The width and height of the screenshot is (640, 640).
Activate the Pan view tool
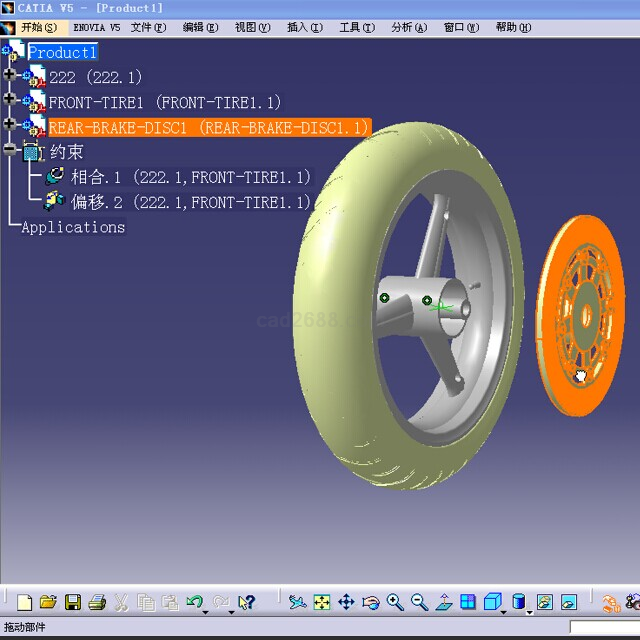(x=346, y=602)
